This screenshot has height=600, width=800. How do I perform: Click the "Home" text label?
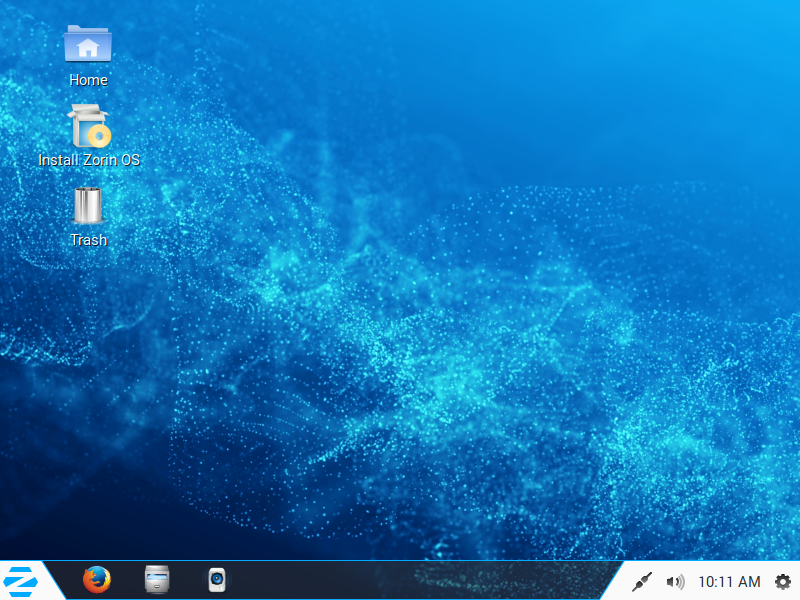[88, 80]
